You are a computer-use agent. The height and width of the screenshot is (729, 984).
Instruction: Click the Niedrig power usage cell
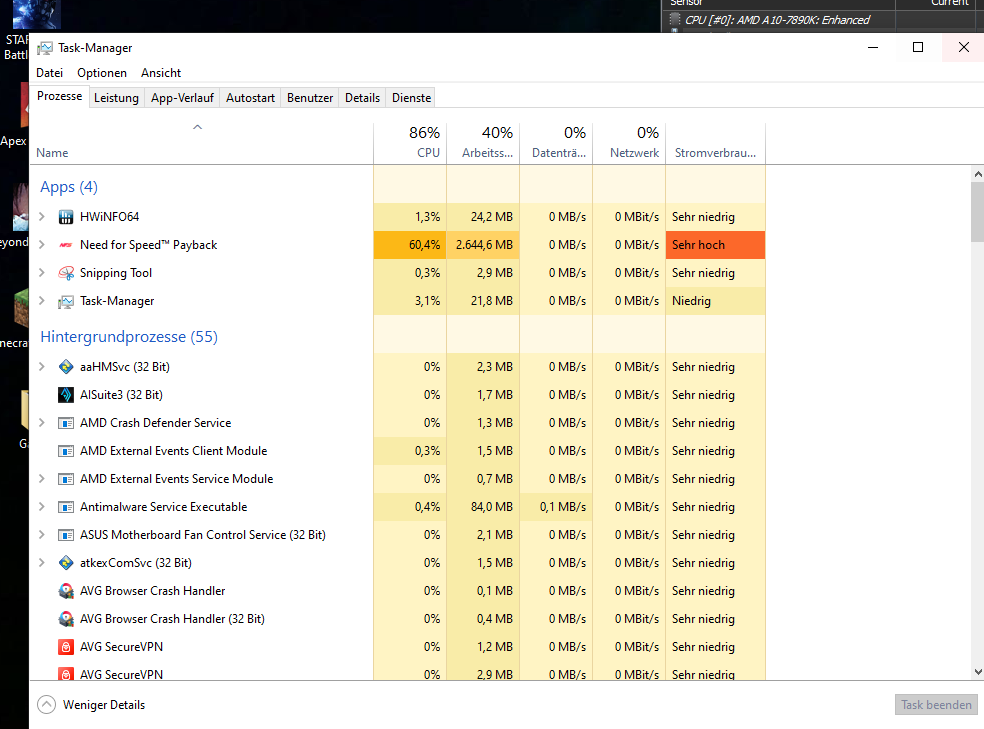click(x=715, y=301)
